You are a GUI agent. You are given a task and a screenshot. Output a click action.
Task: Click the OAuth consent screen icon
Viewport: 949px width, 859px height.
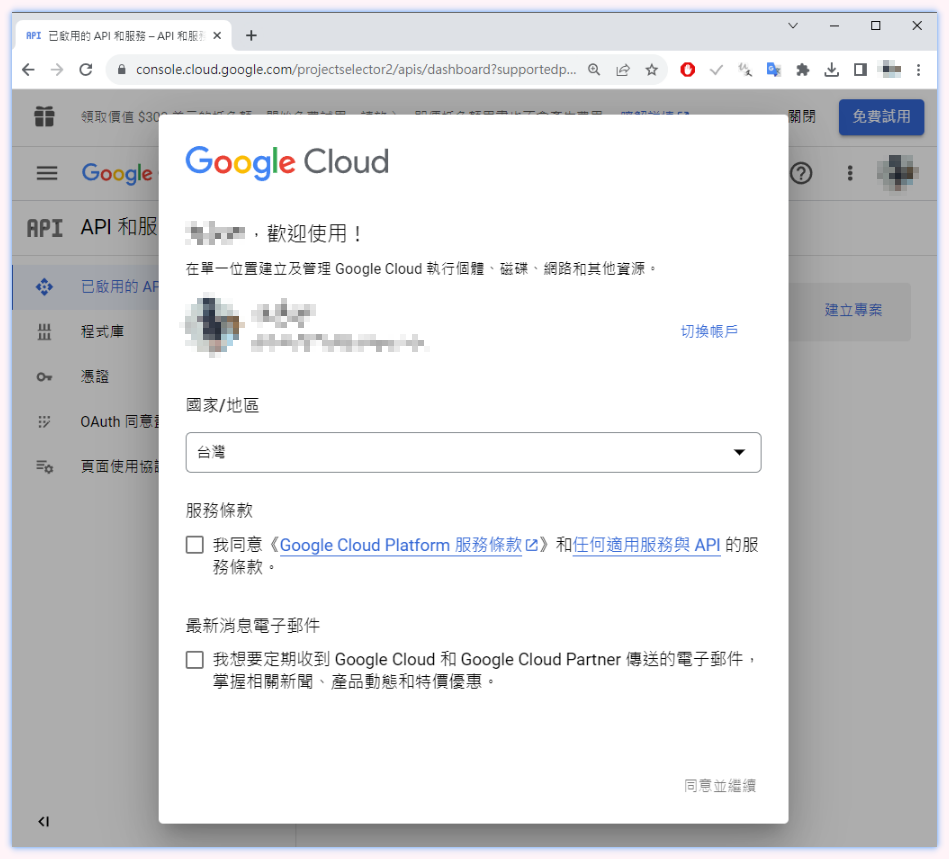click(x=44, y=421)
